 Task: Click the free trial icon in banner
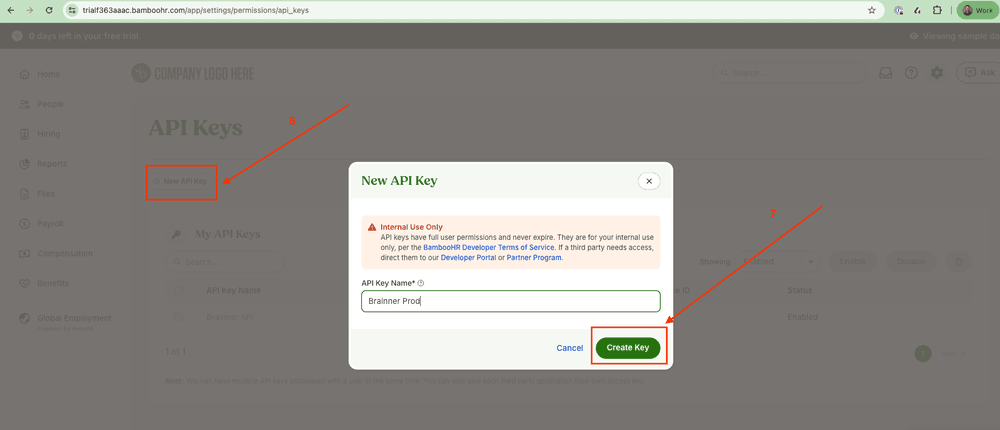pos(17,36)
